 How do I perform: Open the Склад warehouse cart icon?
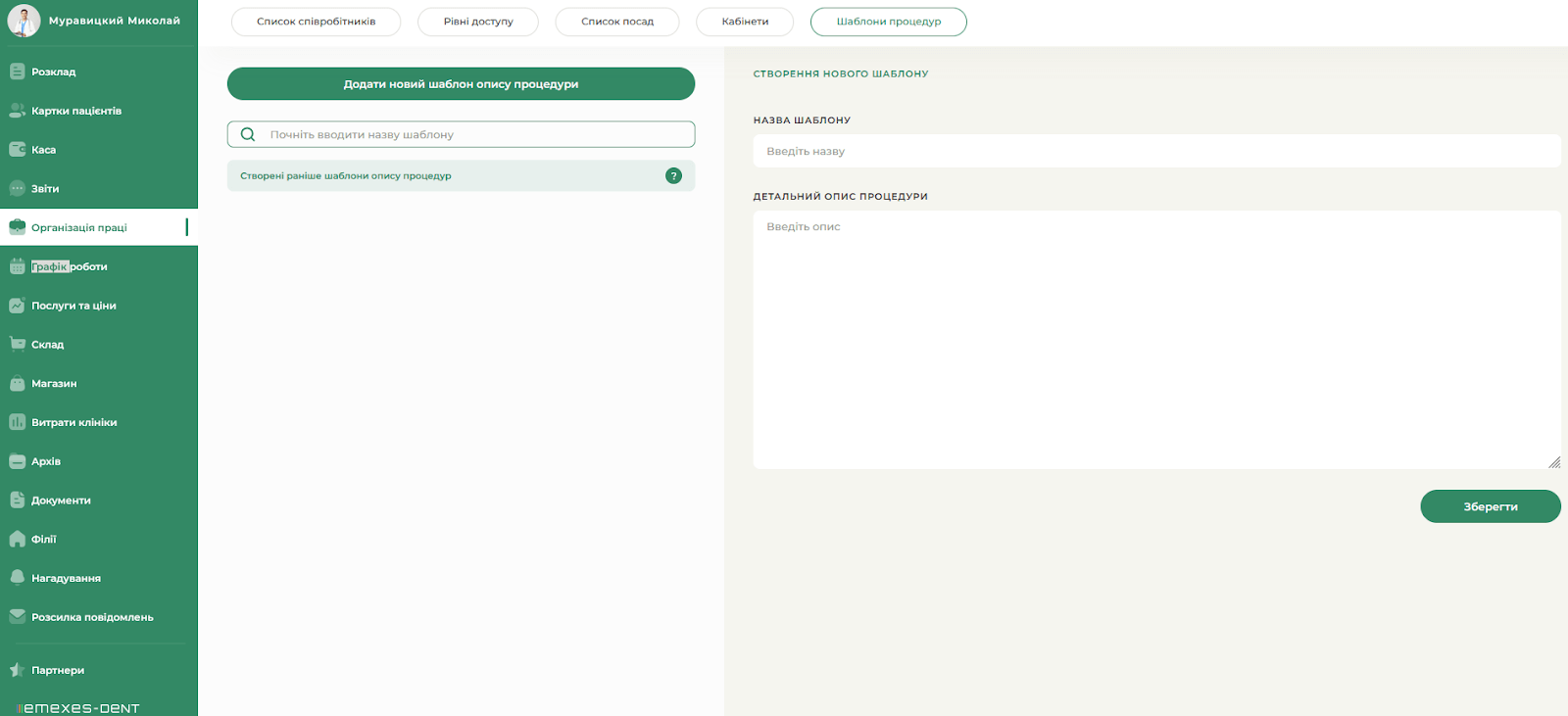pyautogui.click(x=17, y=344)
